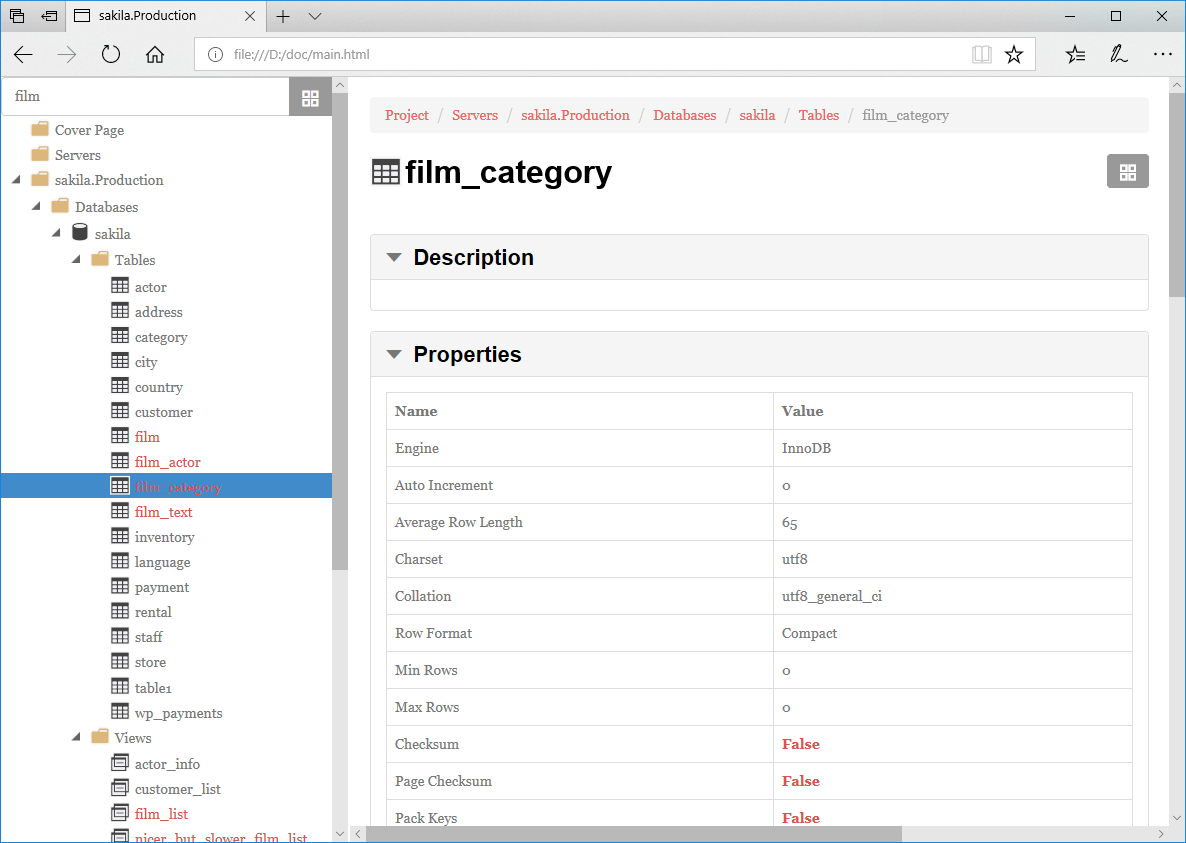Click the Databases breadcrumb link

coord(684,115)
